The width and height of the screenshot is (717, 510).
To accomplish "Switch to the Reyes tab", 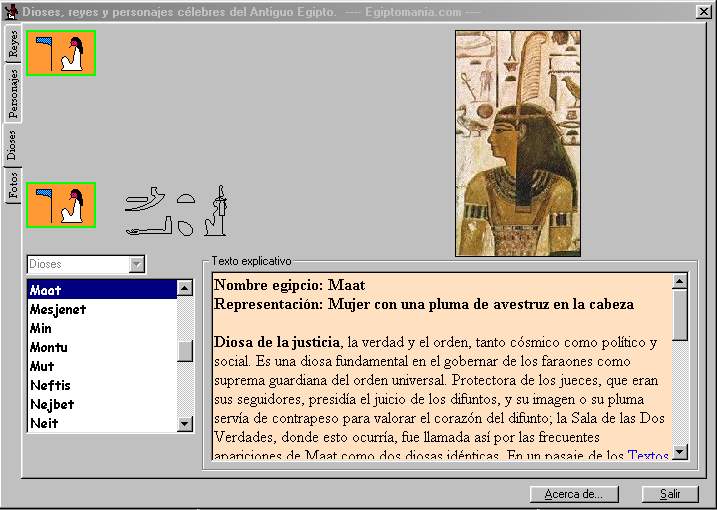I will click(x=13, y=44).
